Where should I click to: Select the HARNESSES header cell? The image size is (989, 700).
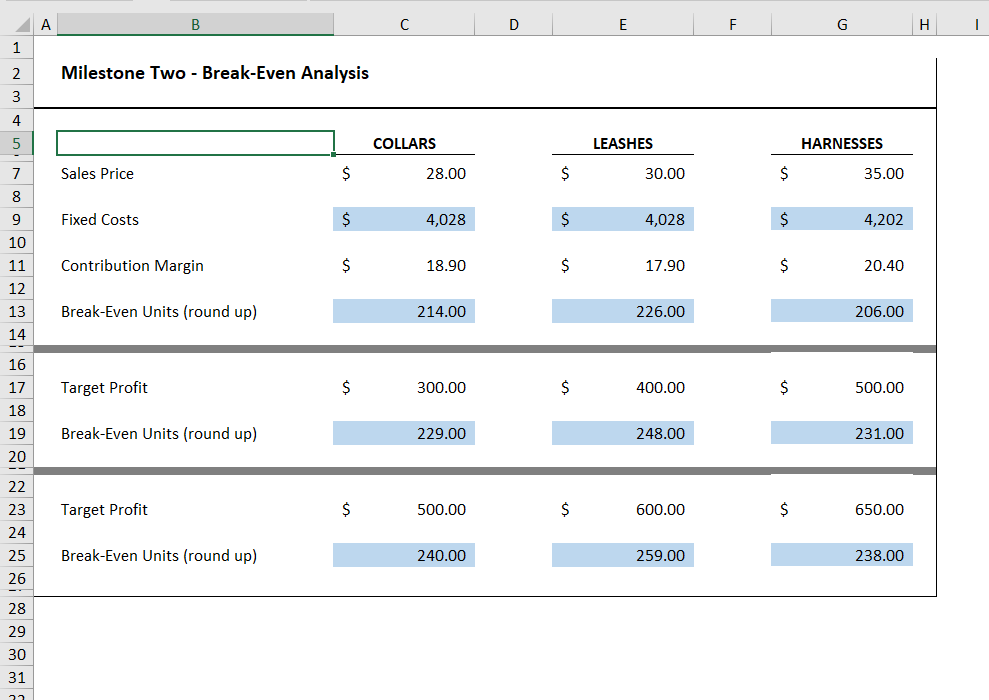click(841, 143)
